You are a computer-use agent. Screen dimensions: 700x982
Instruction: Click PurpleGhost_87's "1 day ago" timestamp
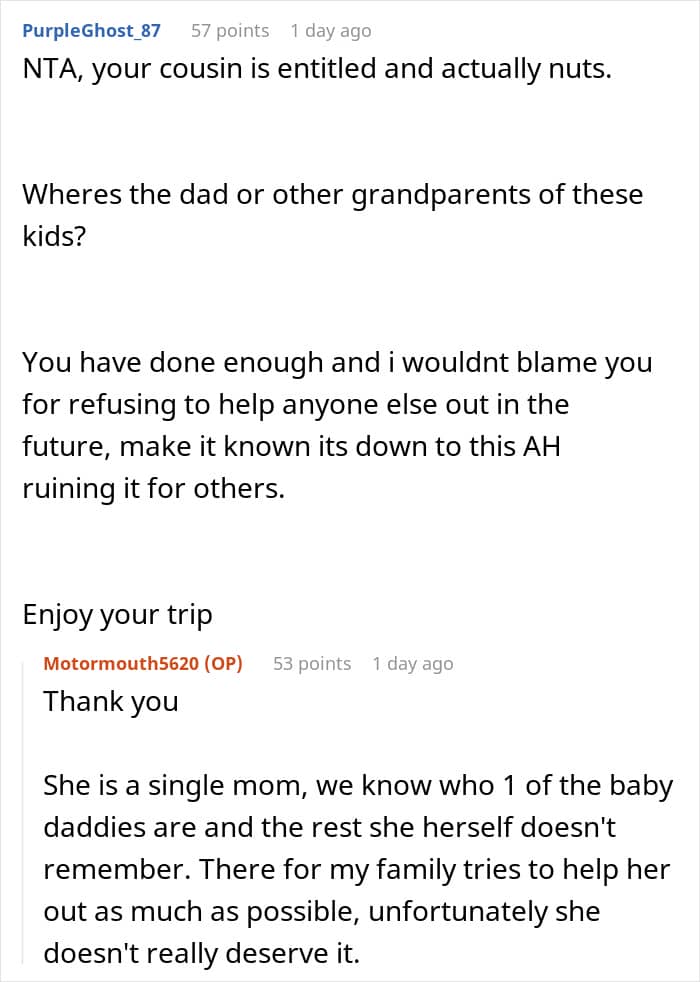click(331, 31)
